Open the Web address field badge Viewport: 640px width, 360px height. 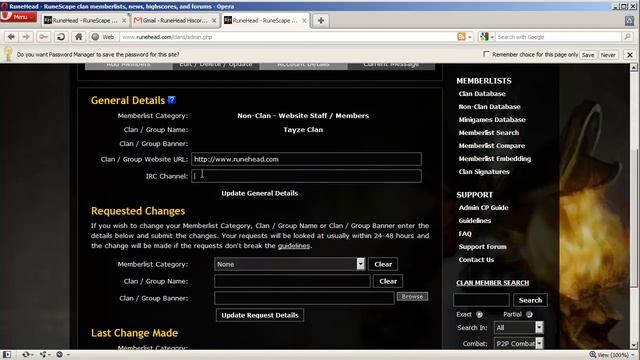coord(103,37)
